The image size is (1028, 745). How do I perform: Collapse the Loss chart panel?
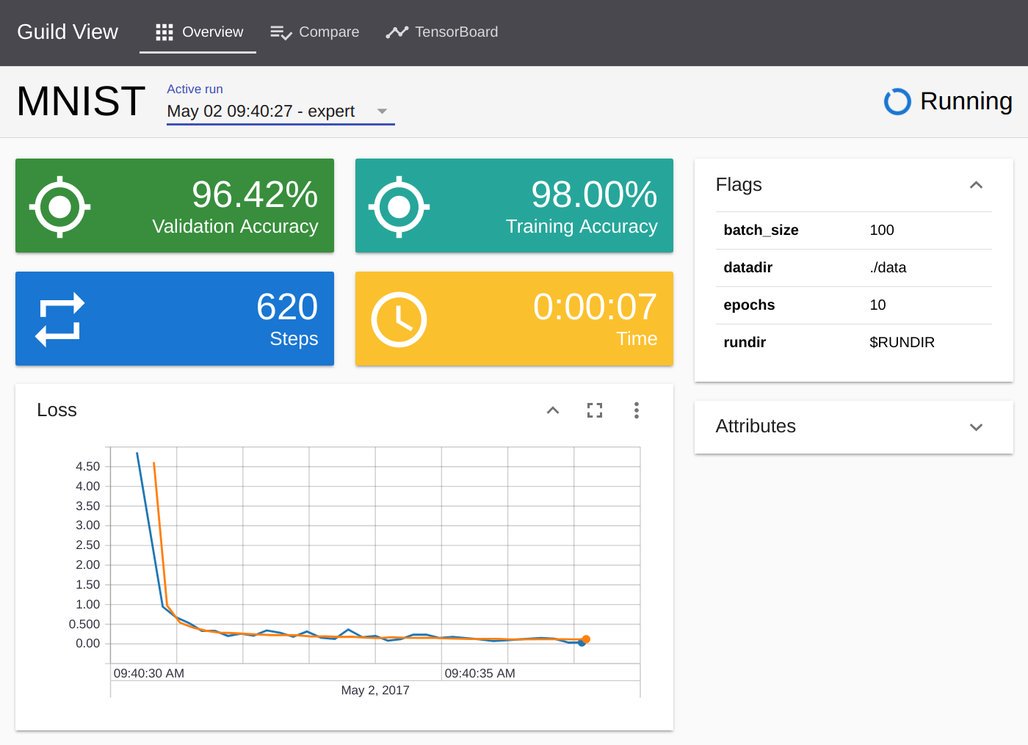(553, 411)
